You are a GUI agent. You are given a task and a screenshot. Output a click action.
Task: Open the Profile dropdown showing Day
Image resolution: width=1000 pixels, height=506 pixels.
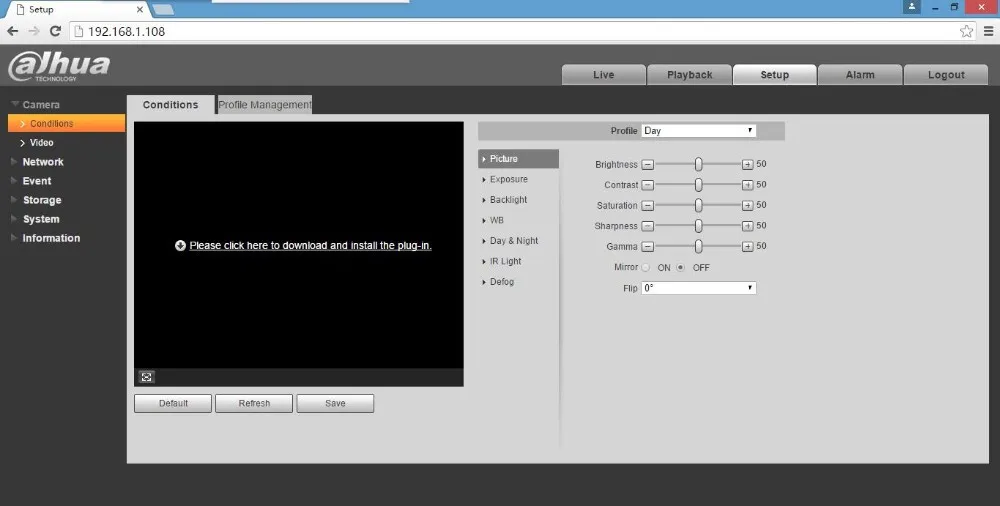click(x=698, y=131)
